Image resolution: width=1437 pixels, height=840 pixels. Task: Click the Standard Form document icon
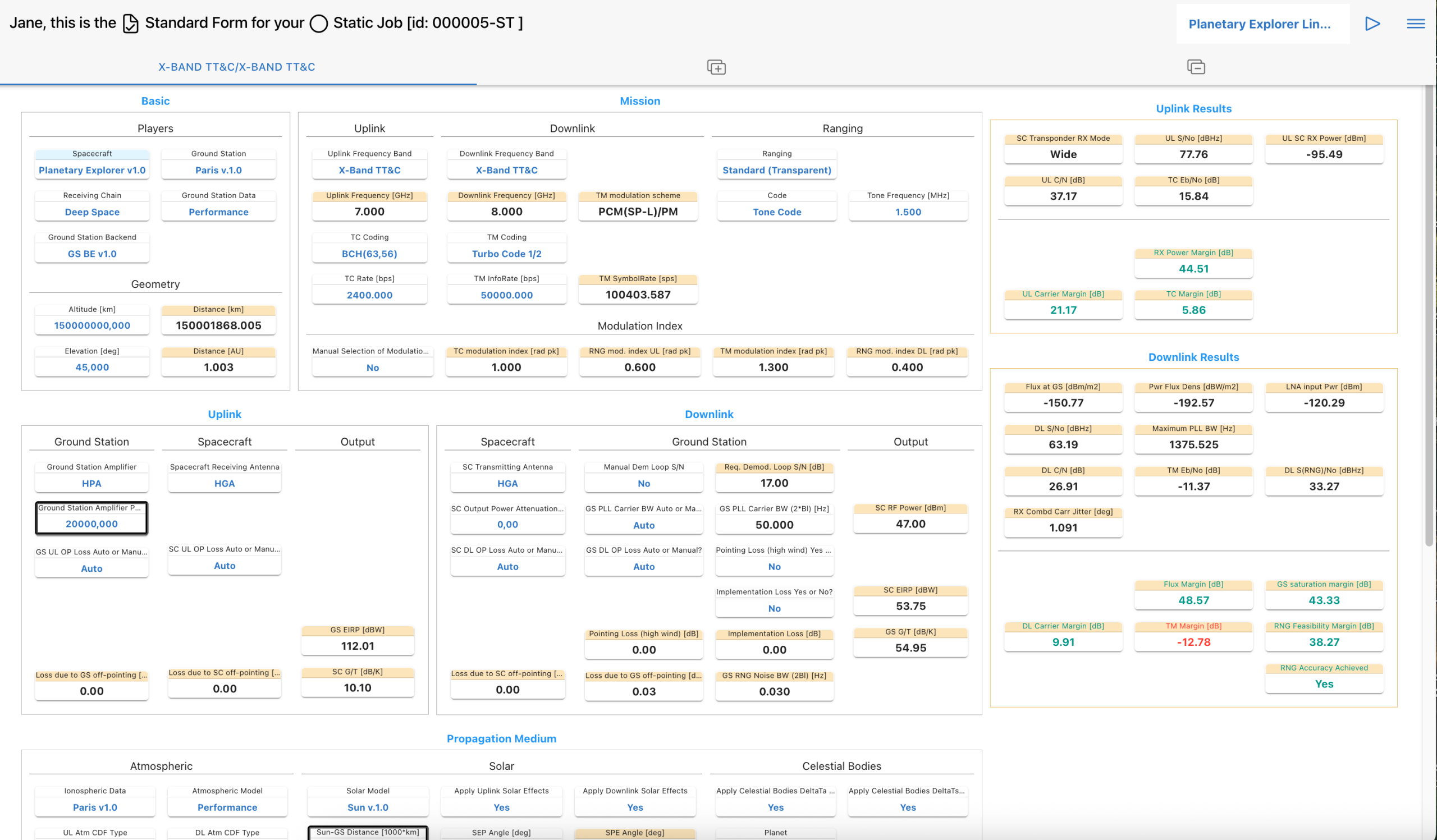pos(131,24)
